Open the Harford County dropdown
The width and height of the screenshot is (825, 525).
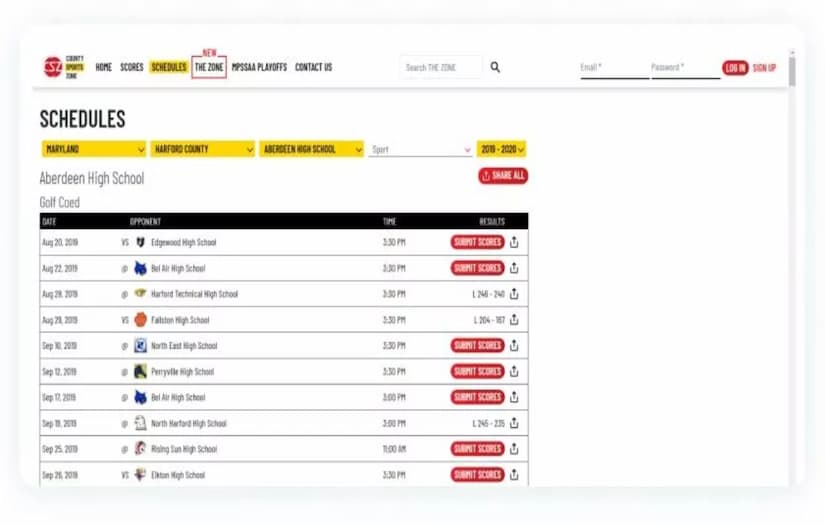pyautogui.click(x=203, y=149)
